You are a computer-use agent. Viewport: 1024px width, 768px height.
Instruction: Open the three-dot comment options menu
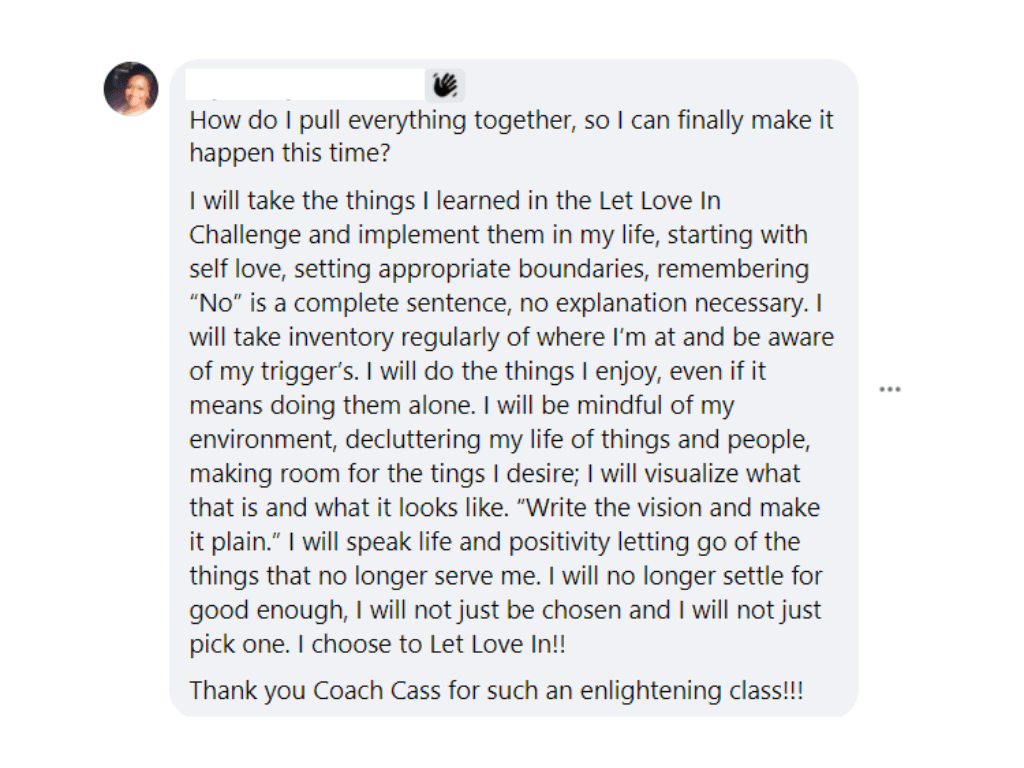[x=889, y=389]
